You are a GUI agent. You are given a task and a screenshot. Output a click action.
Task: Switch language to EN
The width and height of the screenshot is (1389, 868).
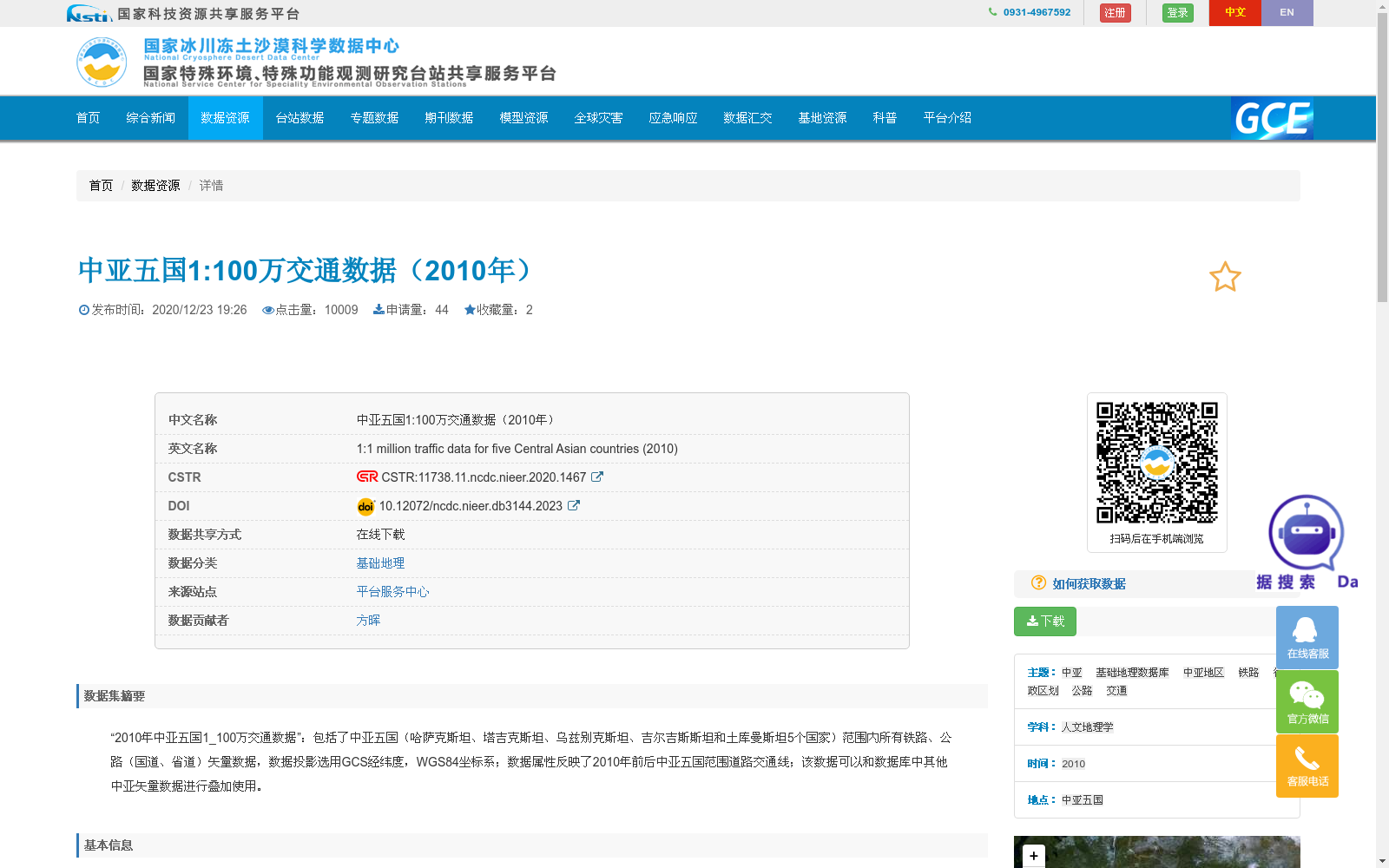pyautogui.click(x=1287, y=13)
